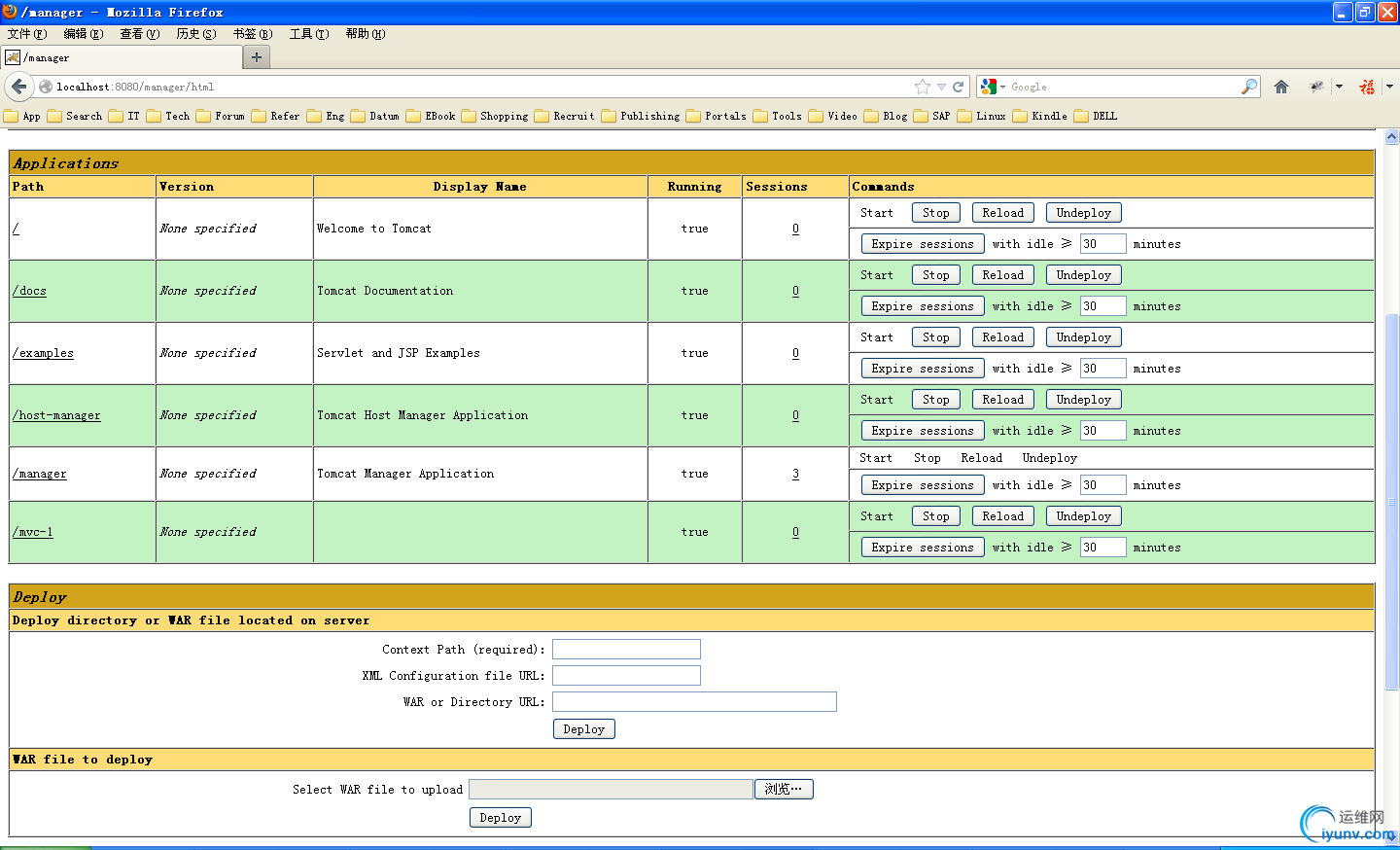Open the Blog bookmarks folder
The width and height of the screenshot is (1400, 850).
point(886,116)
